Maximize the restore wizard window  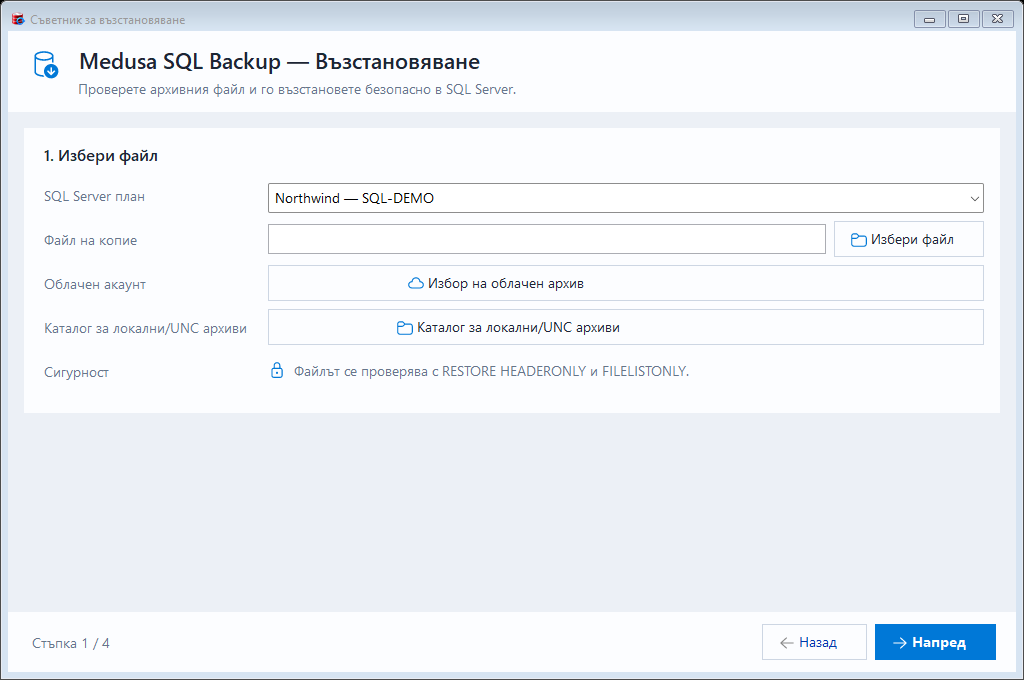tap(963, 19)
